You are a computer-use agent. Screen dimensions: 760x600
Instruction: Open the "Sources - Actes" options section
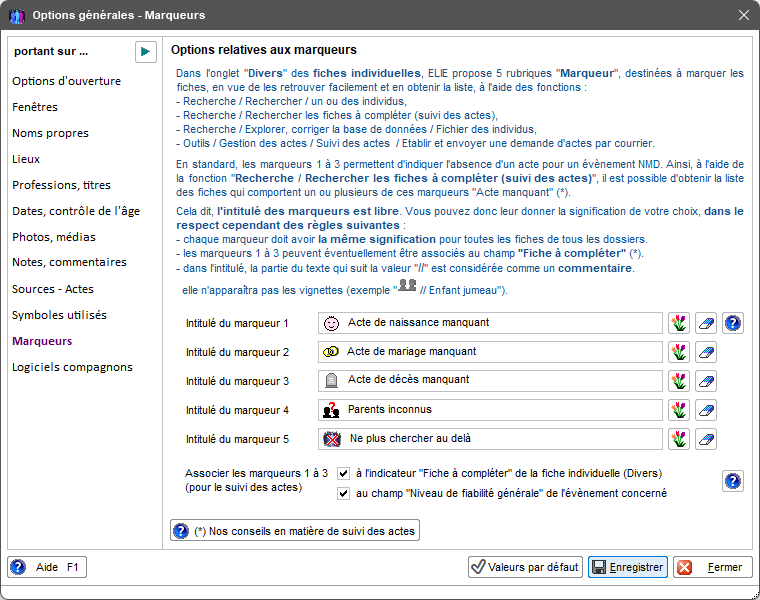52,289
